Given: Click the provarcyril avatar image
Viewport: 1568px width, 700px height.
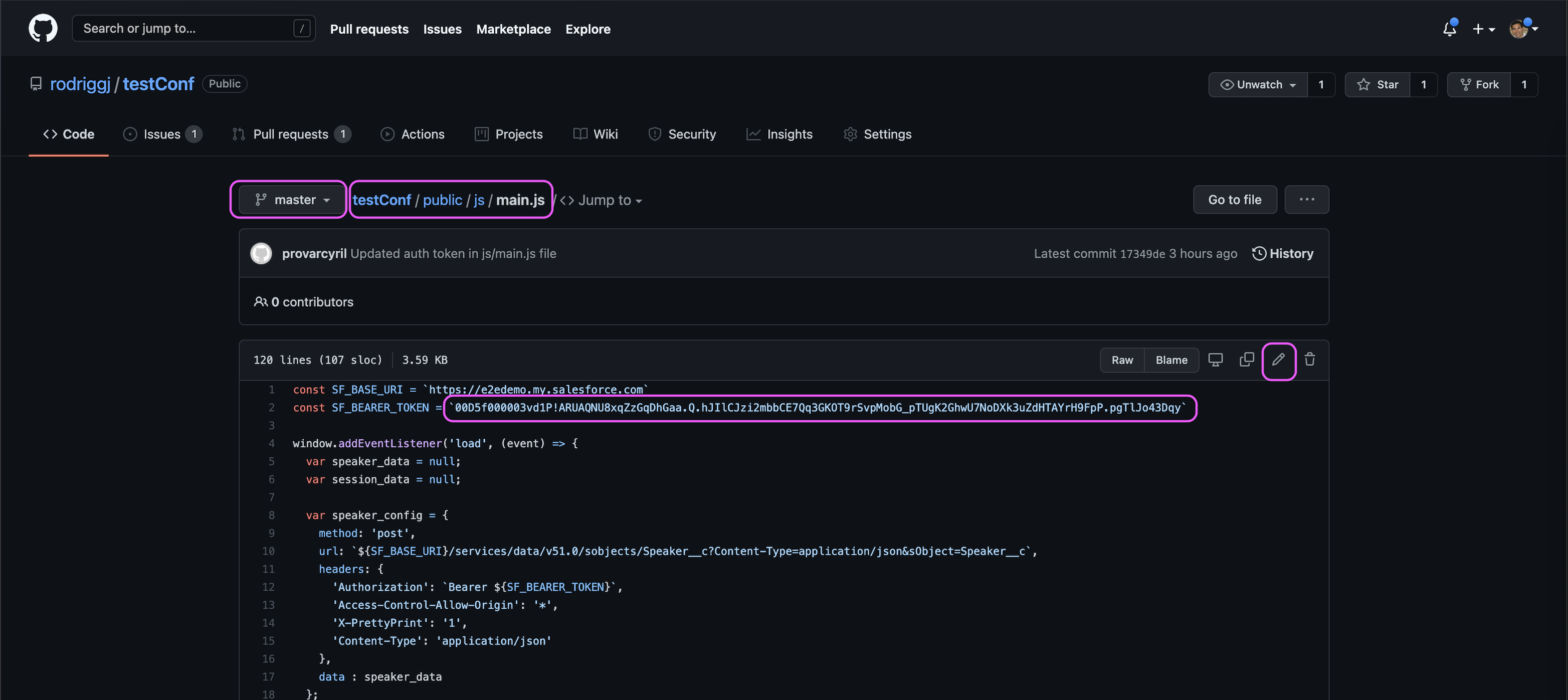Looking at the screenshot, I should 261,253.
